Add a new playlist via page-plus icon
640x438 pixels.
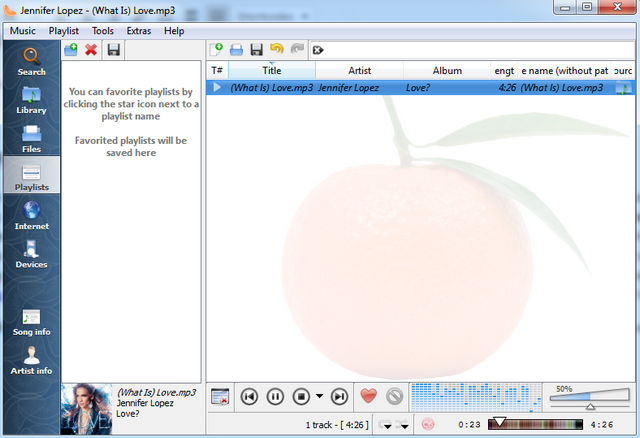coord(216,50)
